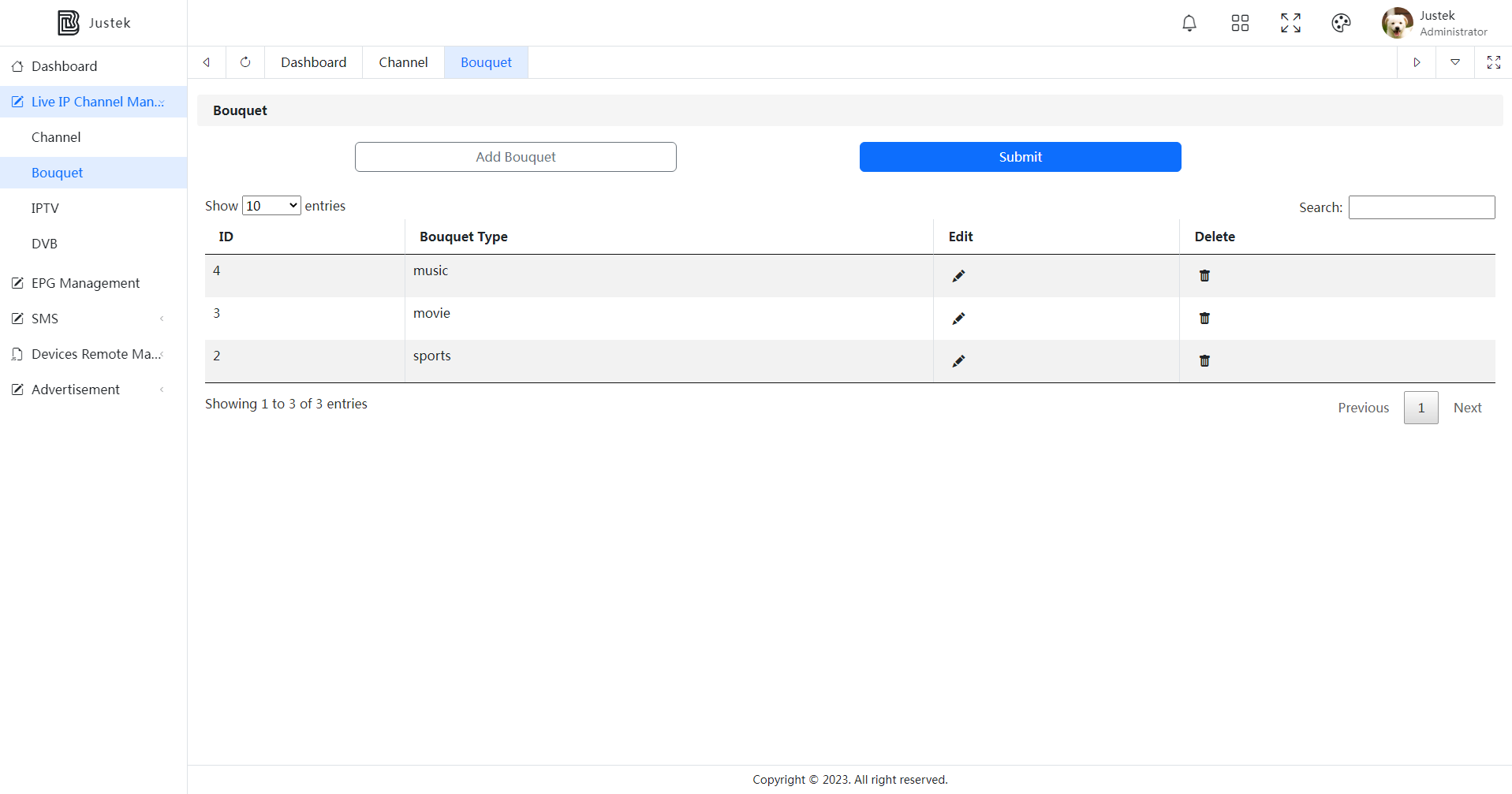The image size is (1512, 794).
Task: Collapse Live IP Channel Management menu
Action: click(93, 102)
